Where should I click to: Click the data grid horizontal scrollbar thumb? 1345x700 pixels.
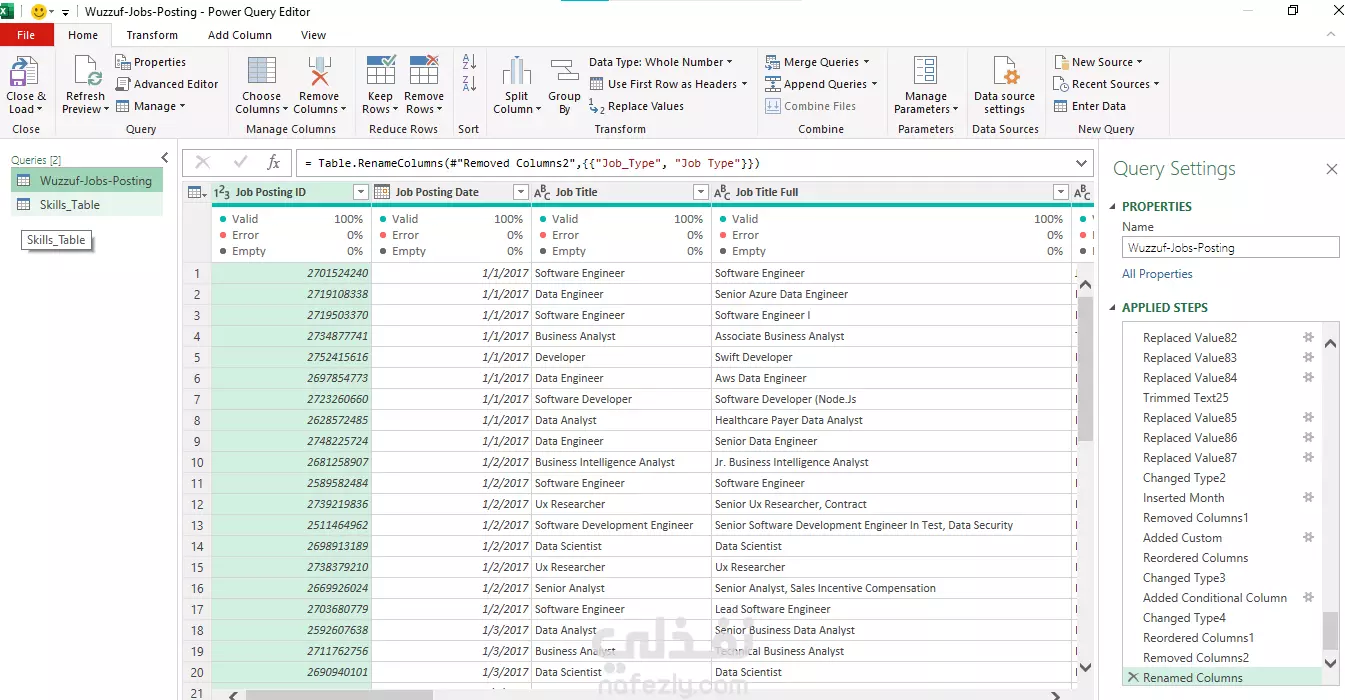(x=338, y=694)
